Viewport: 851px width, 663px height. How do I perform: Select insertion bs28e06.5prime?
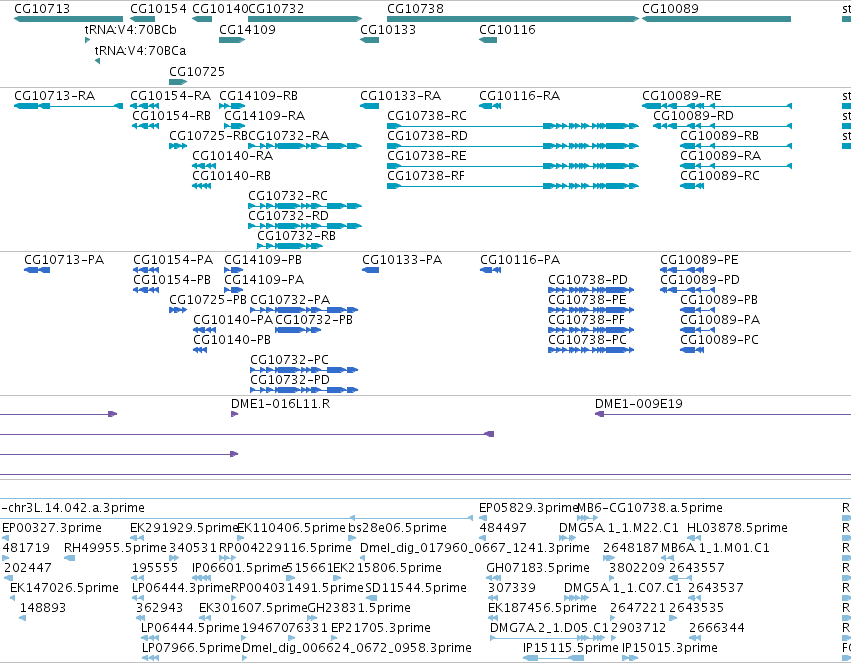tap(397, 528)
